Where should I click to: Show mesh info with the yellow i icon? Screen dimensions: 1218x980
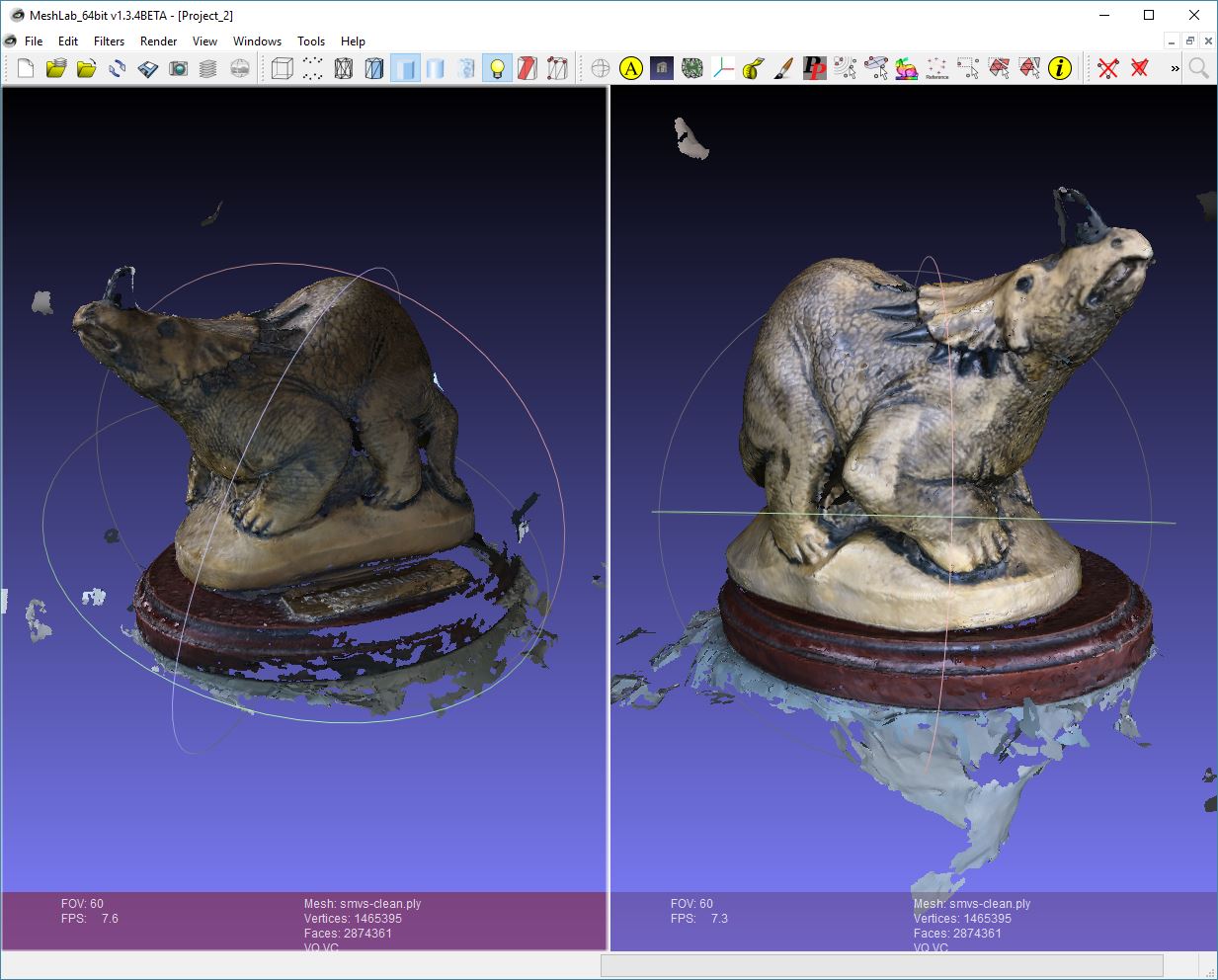point(1060,68)
